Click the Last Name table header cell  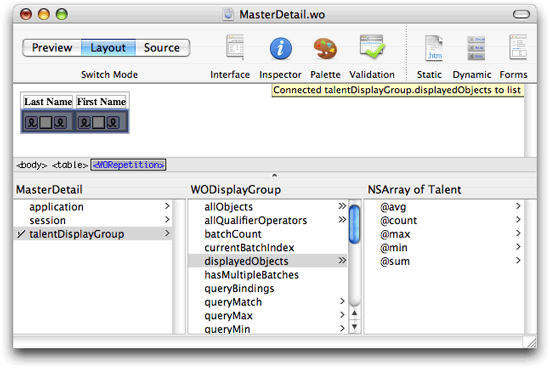coord(48,102)
